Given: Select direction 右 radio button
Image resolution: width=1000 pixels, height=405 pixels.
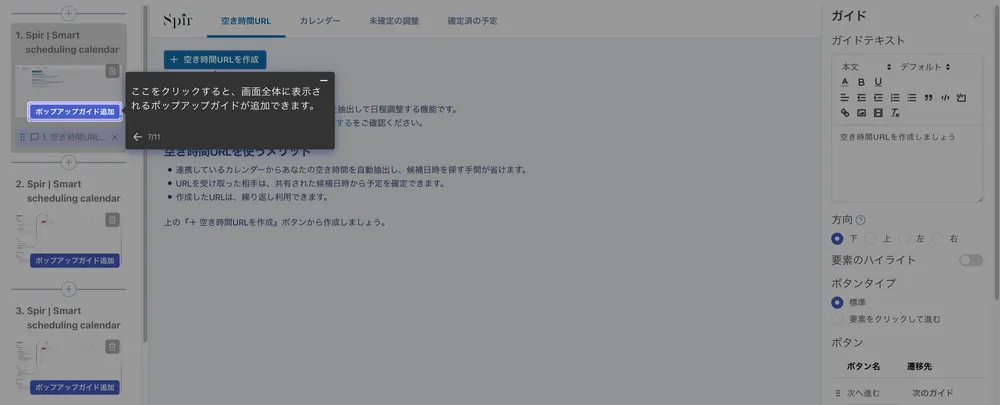Looking at the screenshot, I should coord(937,239).
